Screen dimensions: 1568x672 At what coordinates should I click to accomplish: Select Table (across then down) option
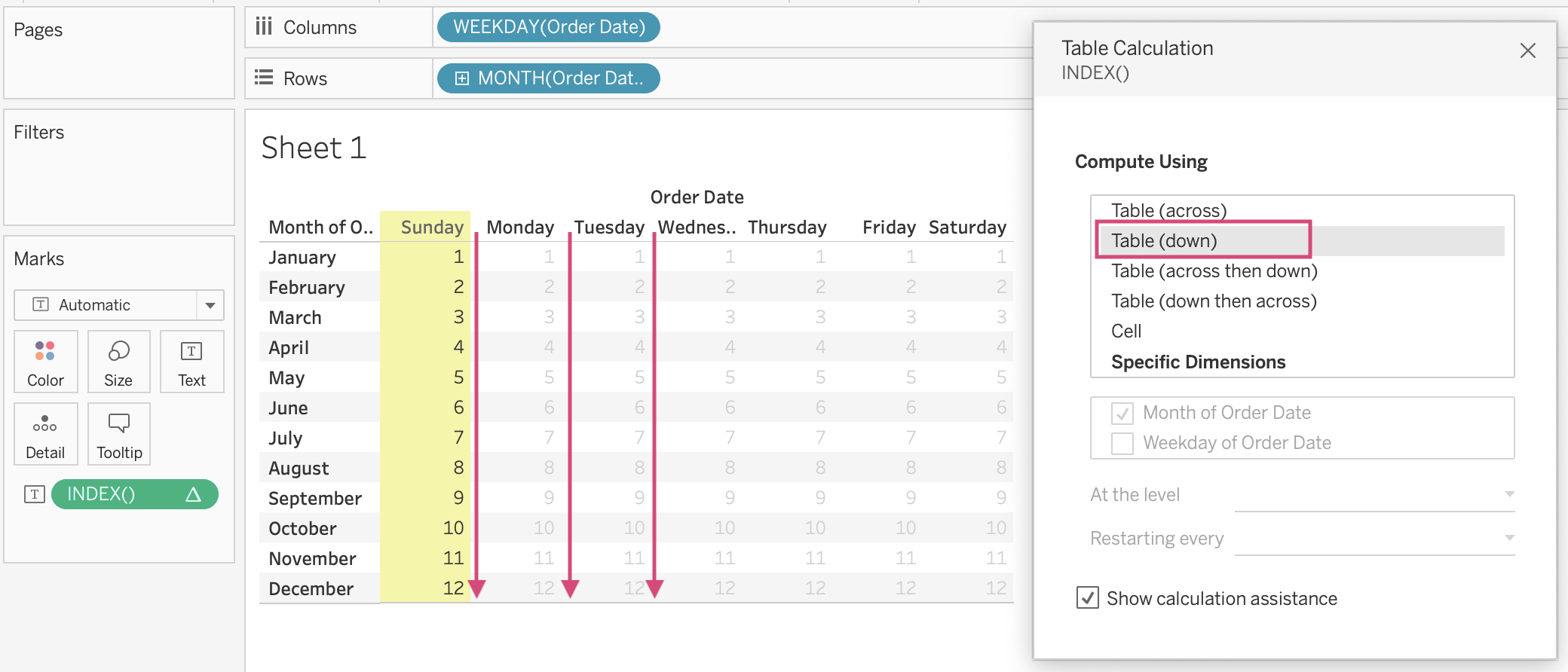coord(1214,271)
